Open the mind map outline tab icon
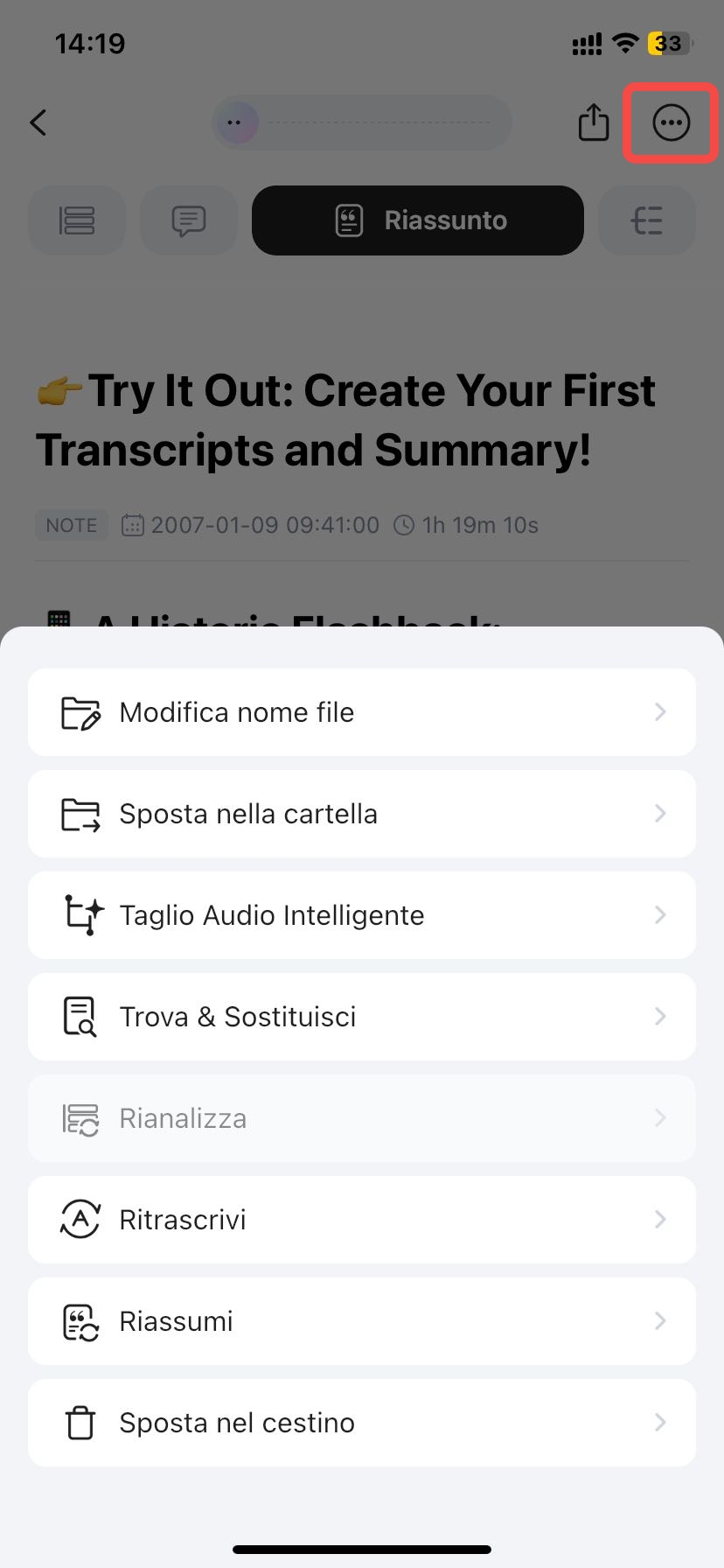Image resolution: width=724 pixels, height=1568 pixels. point(647,220)
